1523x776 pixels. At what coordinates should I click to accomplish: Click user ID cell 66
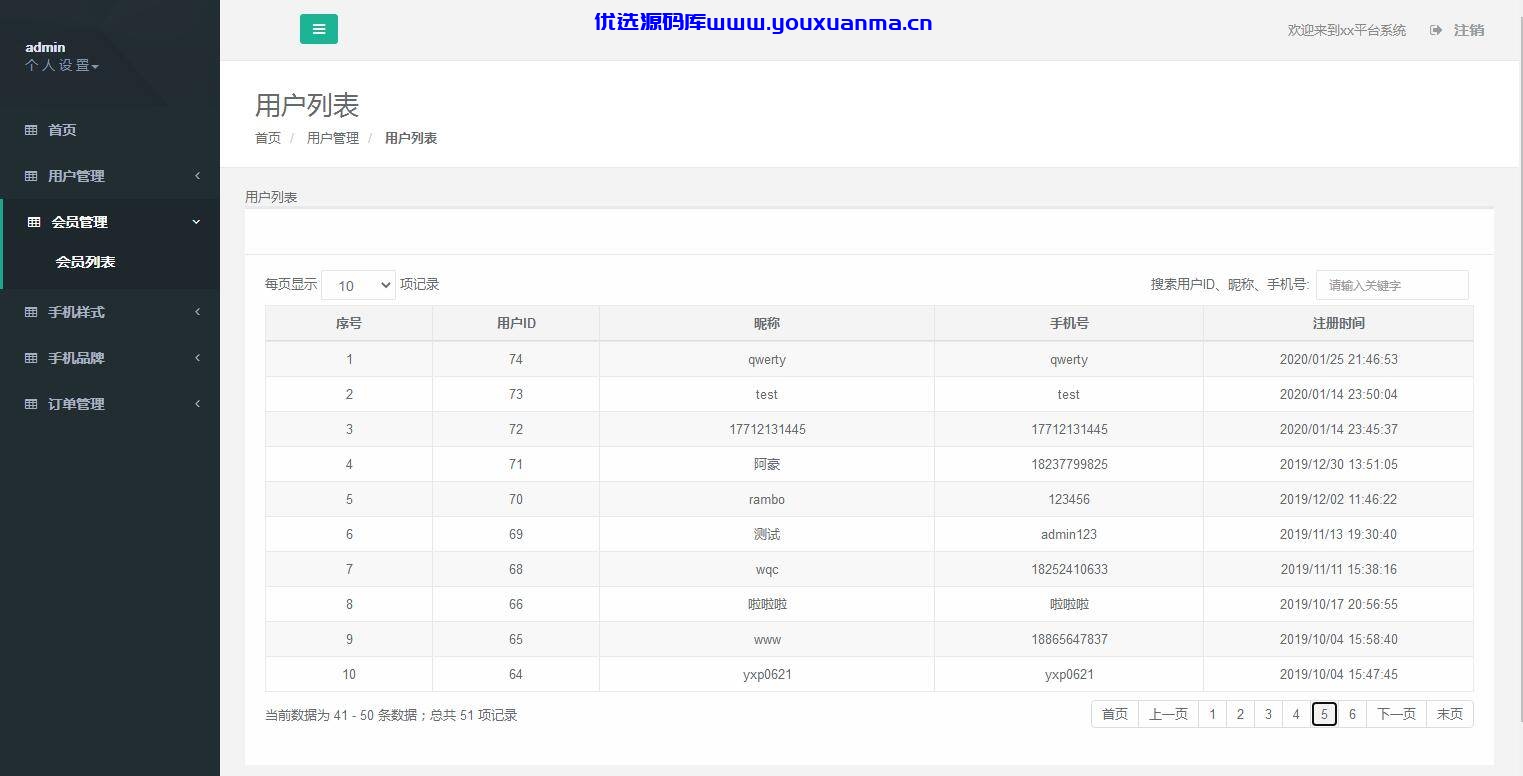tap(516, 604)
